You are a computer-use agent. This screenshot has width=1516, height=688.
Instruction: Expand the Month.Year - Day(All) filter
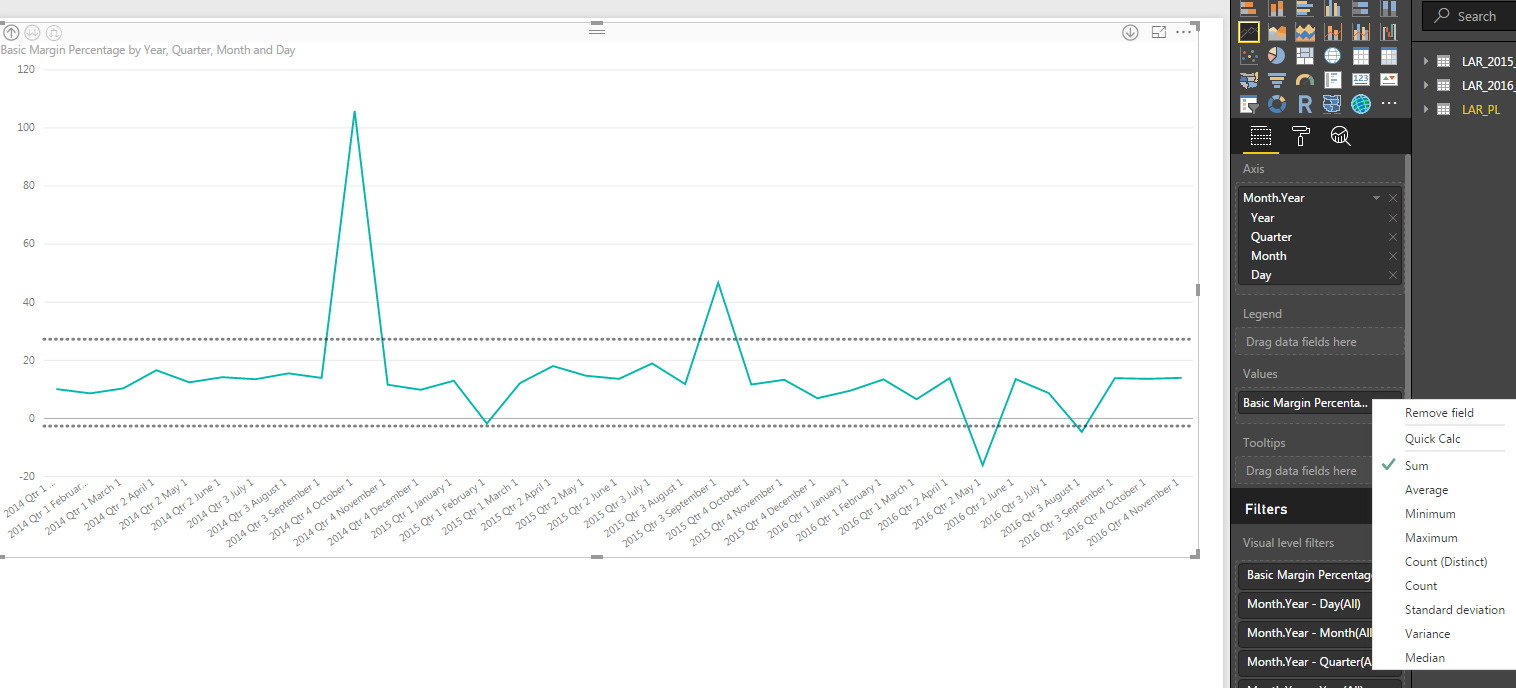1305,604
